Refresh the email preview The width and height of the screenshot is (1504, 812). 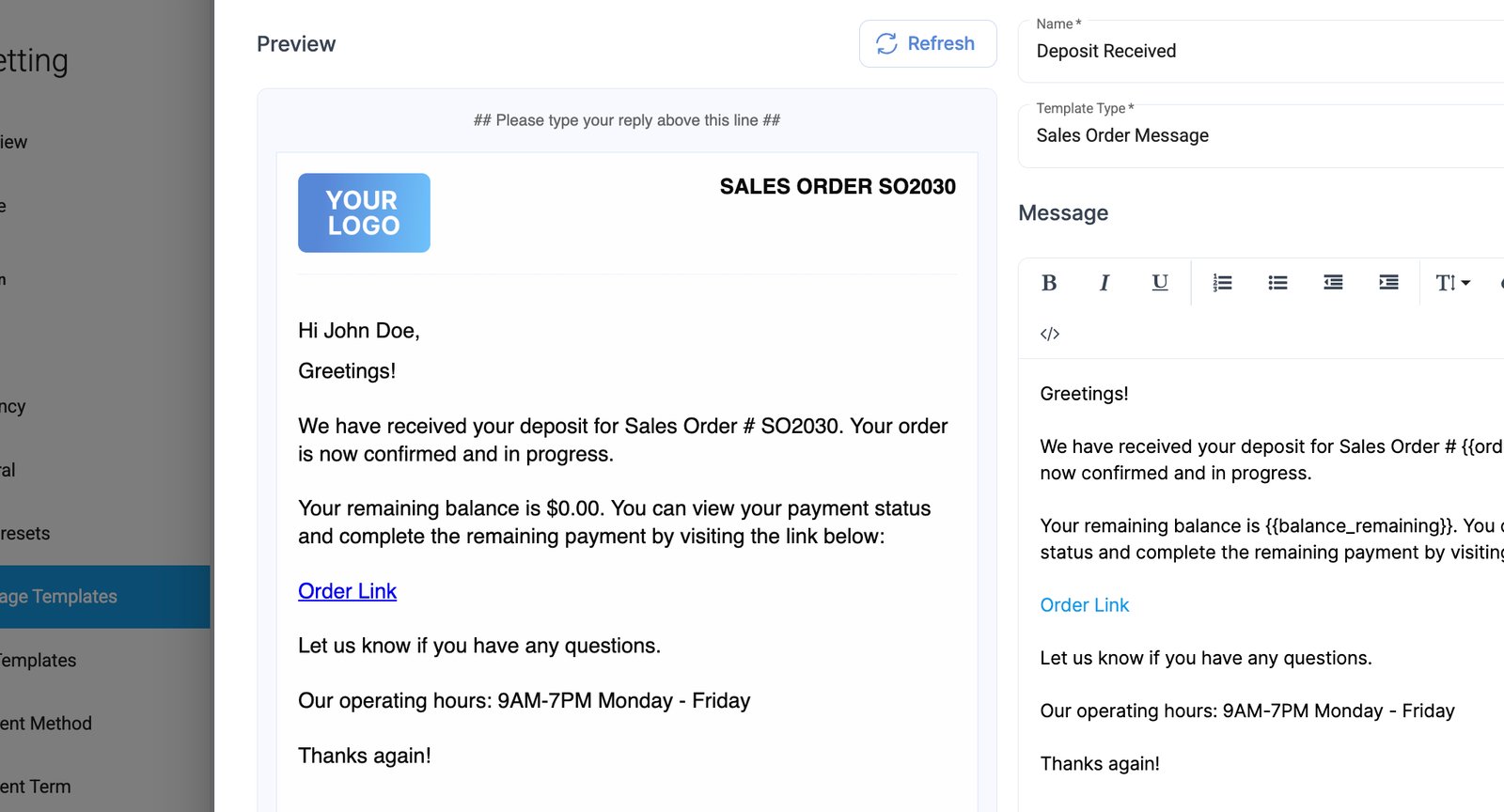927,44
